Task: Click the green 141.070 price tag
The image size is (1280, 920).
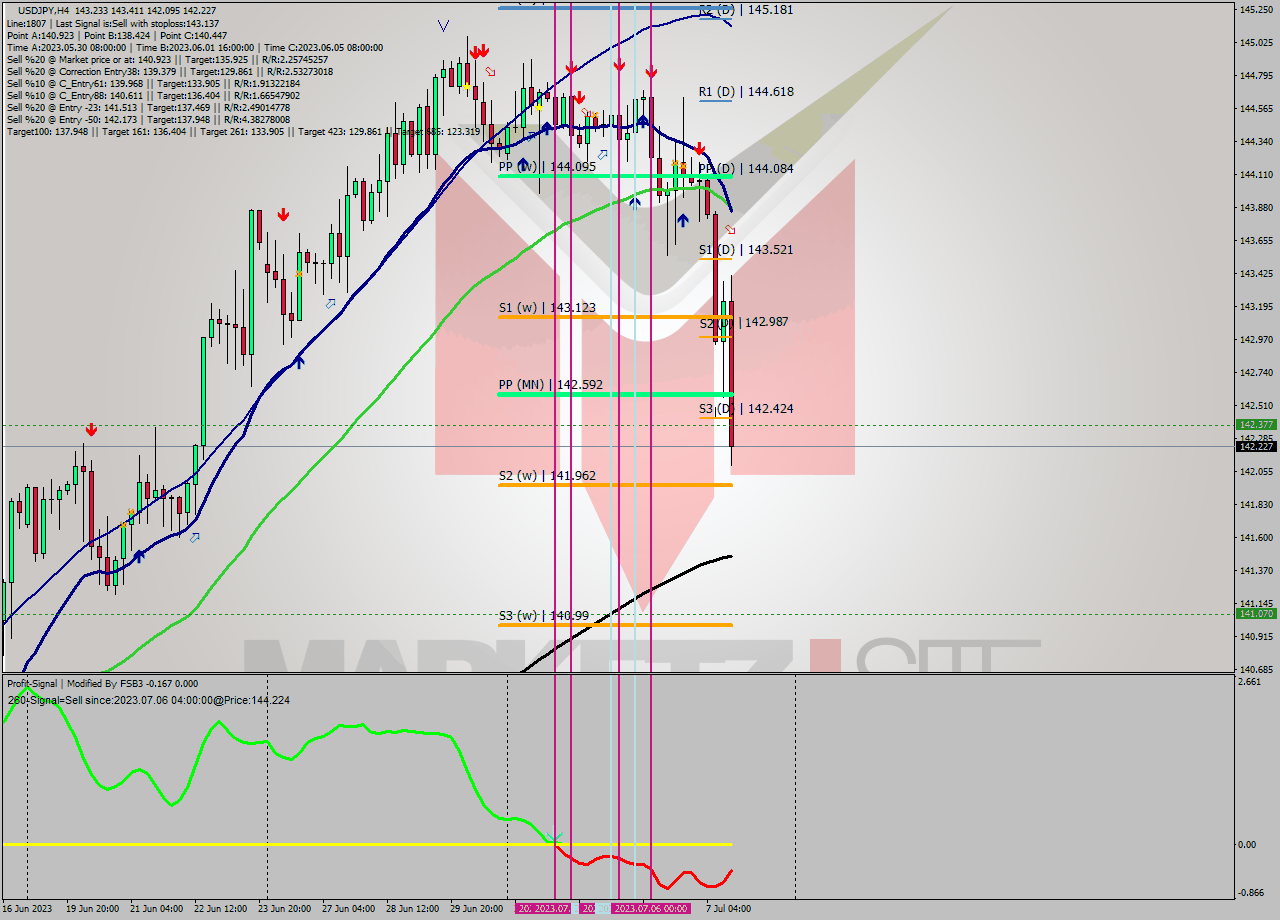Action: tap(1256, 614)
